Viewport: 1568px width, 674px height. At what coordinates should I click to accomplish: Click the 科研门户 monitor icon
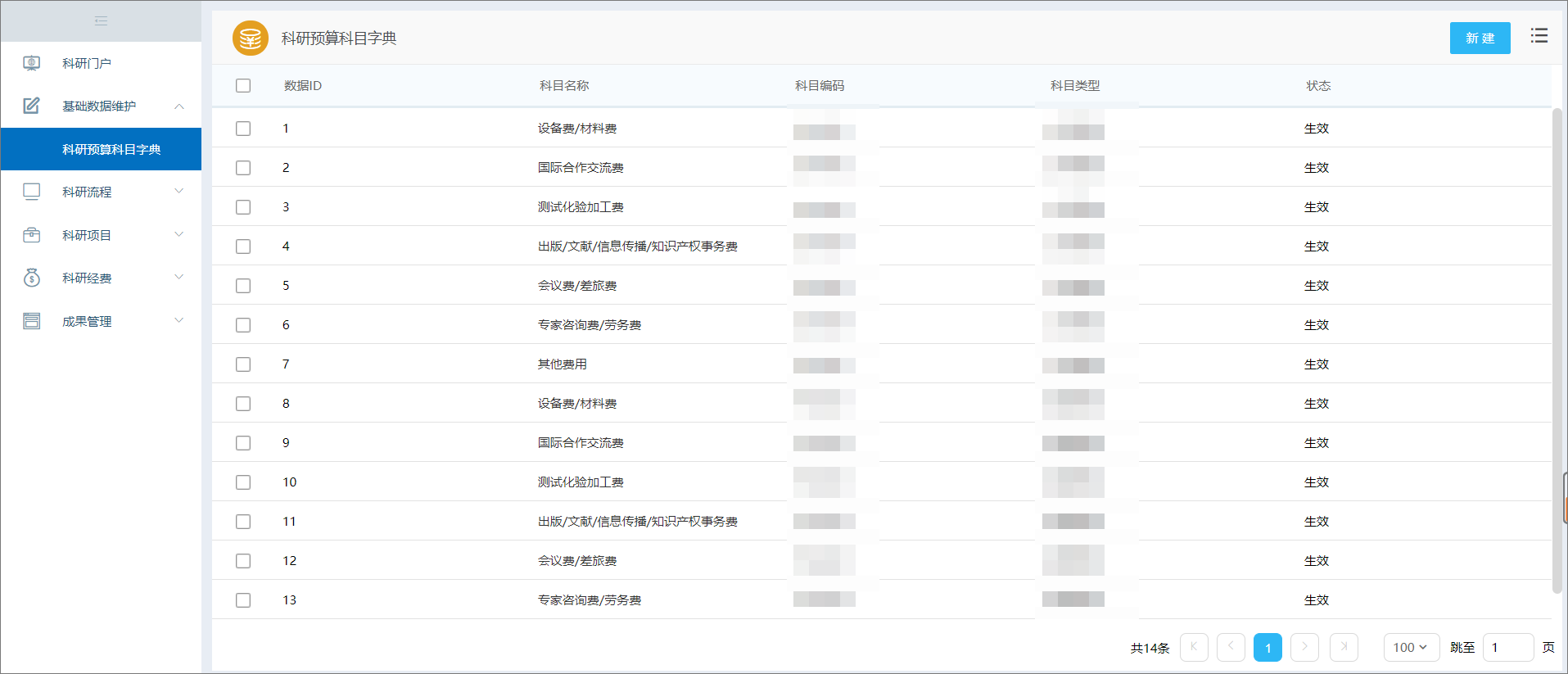click(x=32, y=63)
